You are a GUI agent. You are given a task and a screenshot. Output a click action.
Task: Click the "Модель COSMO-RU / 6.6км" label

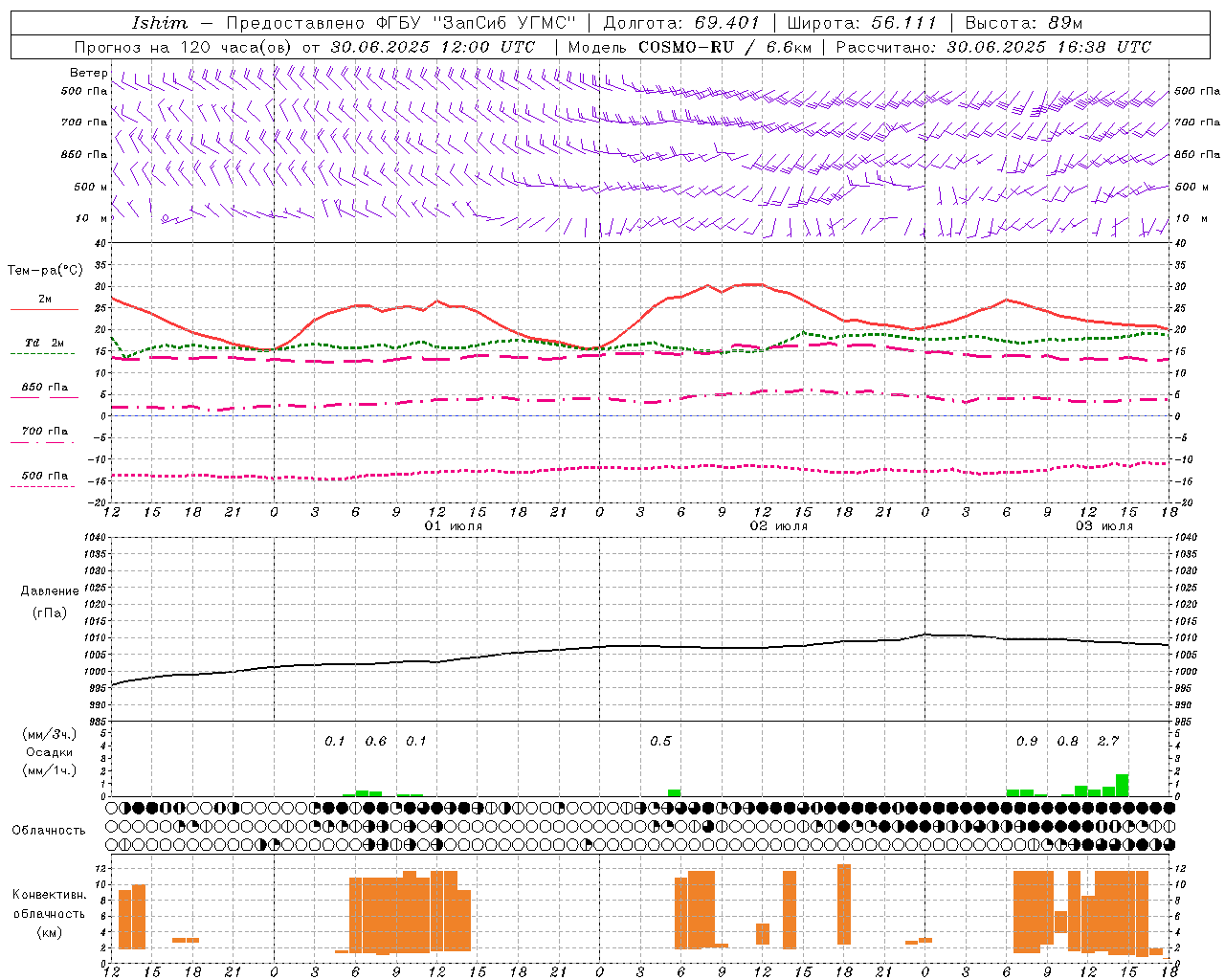pyautogui.click(x=689, y=47)
